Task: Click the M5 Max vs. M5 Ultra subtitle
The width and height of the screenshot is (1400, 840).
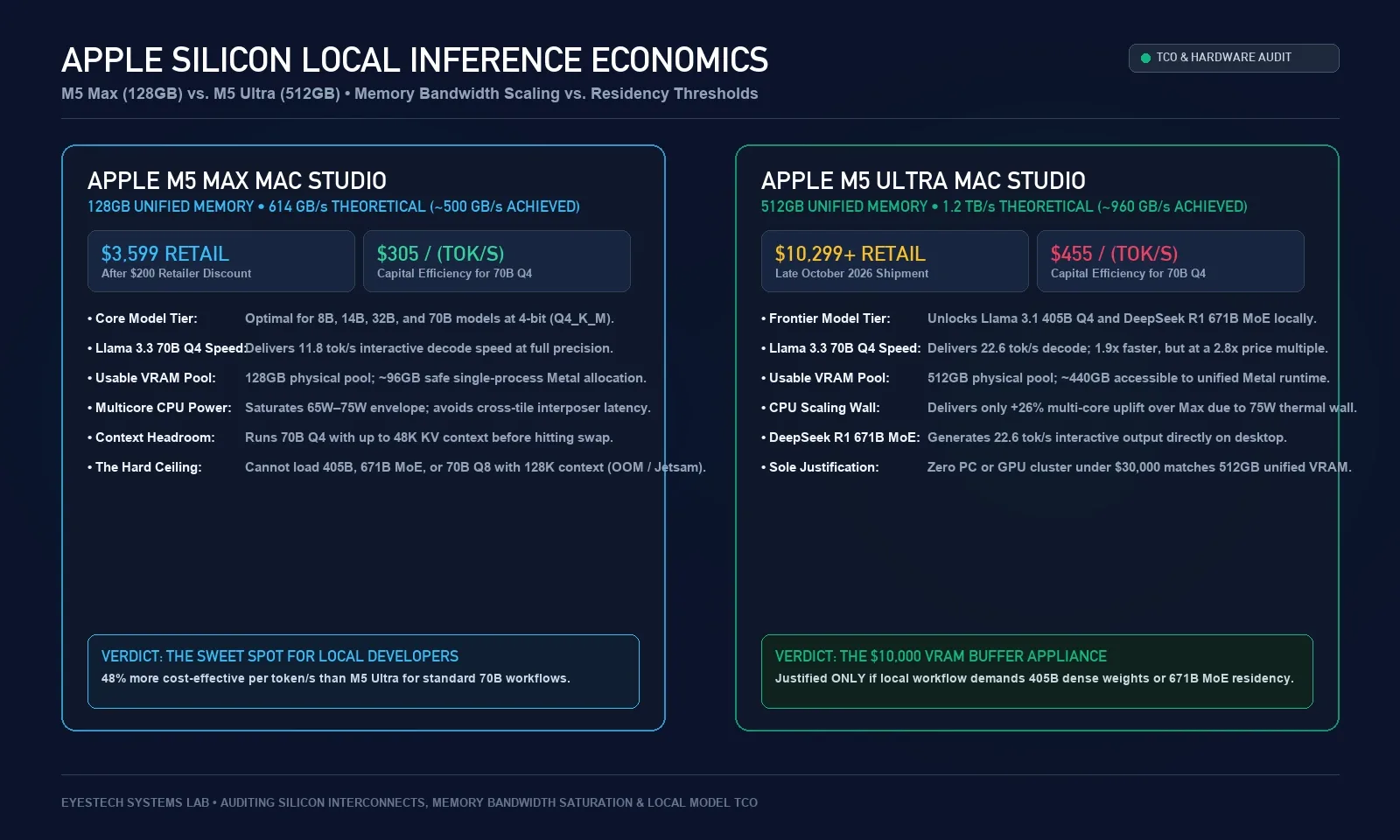Action: 409,94
